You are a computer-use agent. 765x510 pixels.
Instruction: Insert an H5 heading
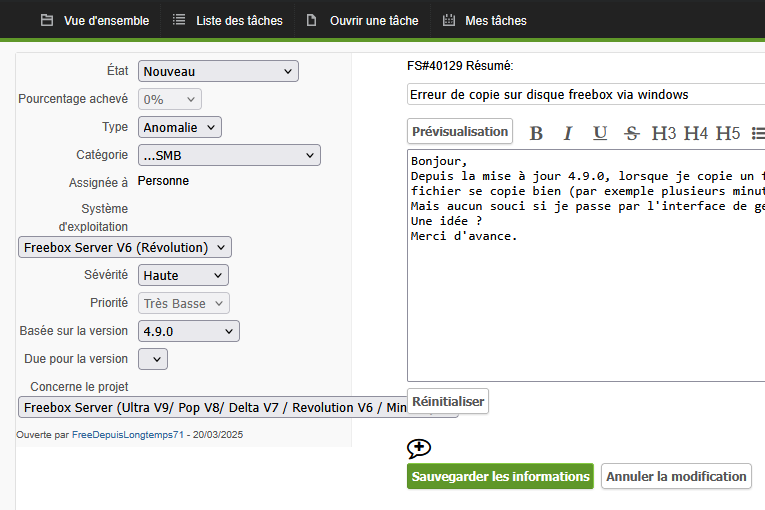[727, 133]
